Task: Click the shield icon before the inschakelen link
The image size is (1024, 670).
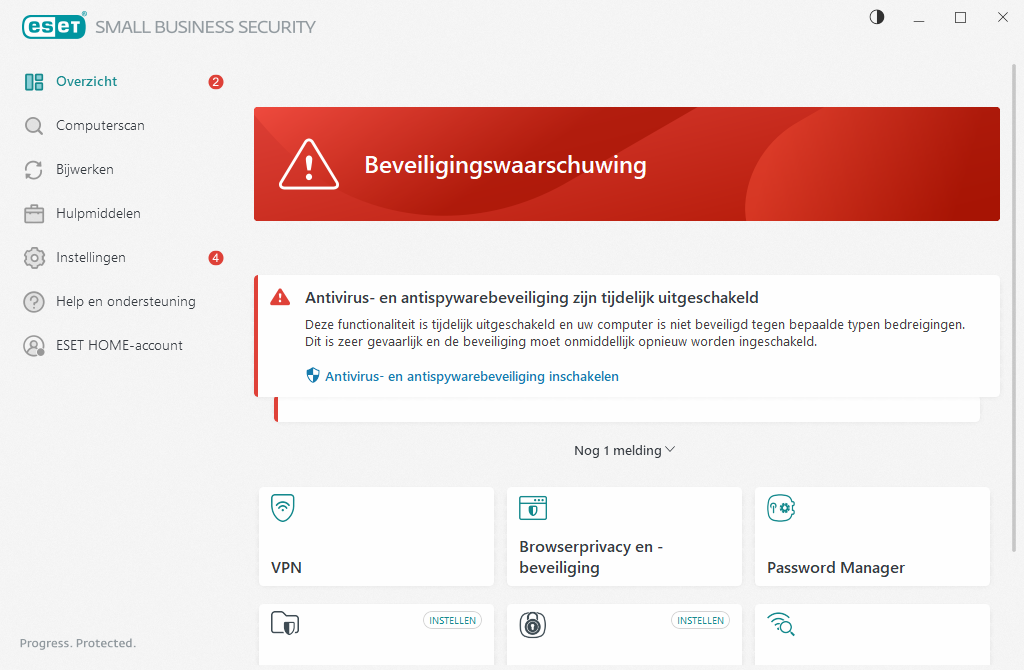Action: click(313, 375)
